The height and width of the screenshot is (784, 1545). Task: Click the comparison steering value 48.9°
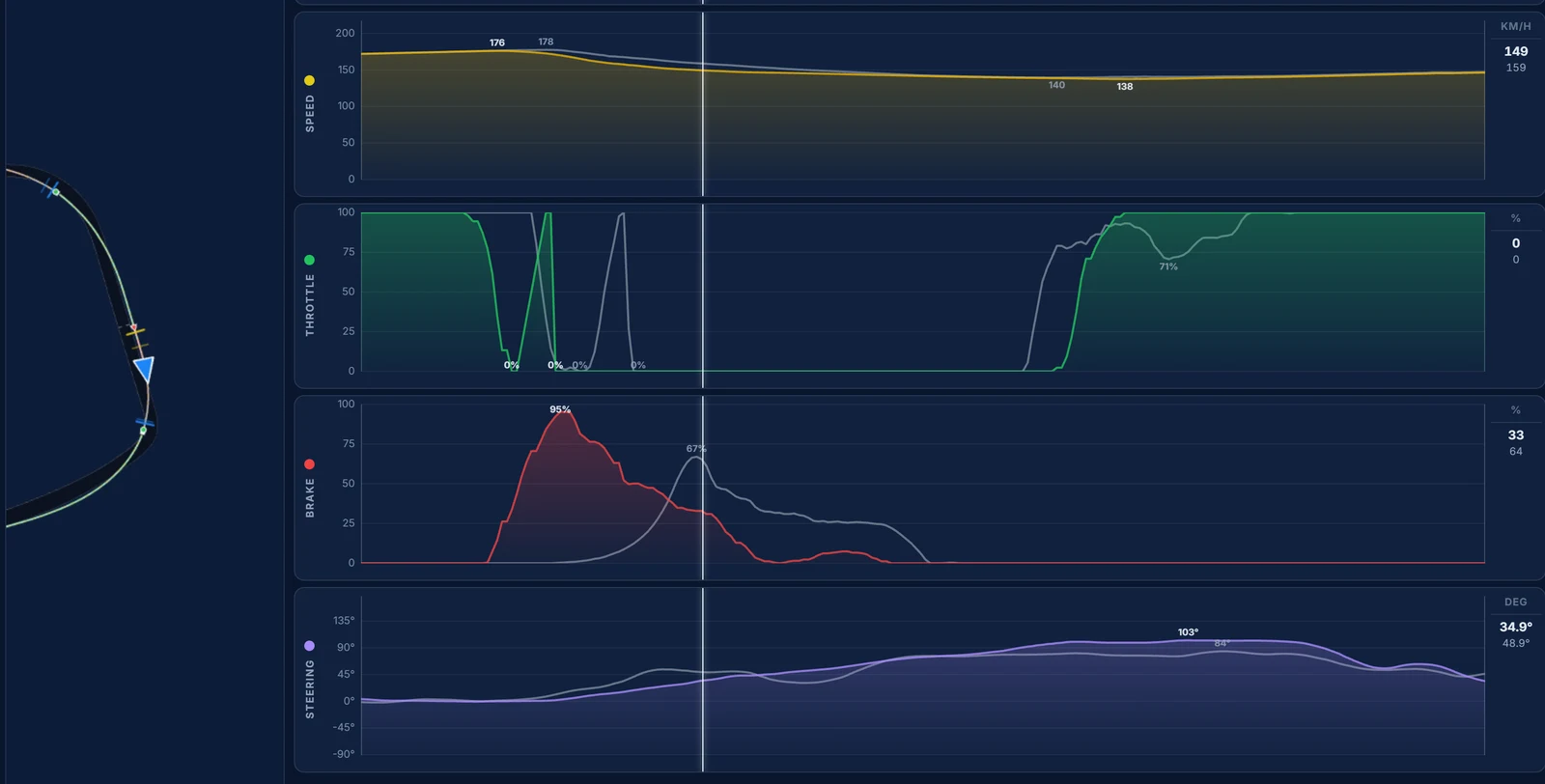coord(1516,643)
